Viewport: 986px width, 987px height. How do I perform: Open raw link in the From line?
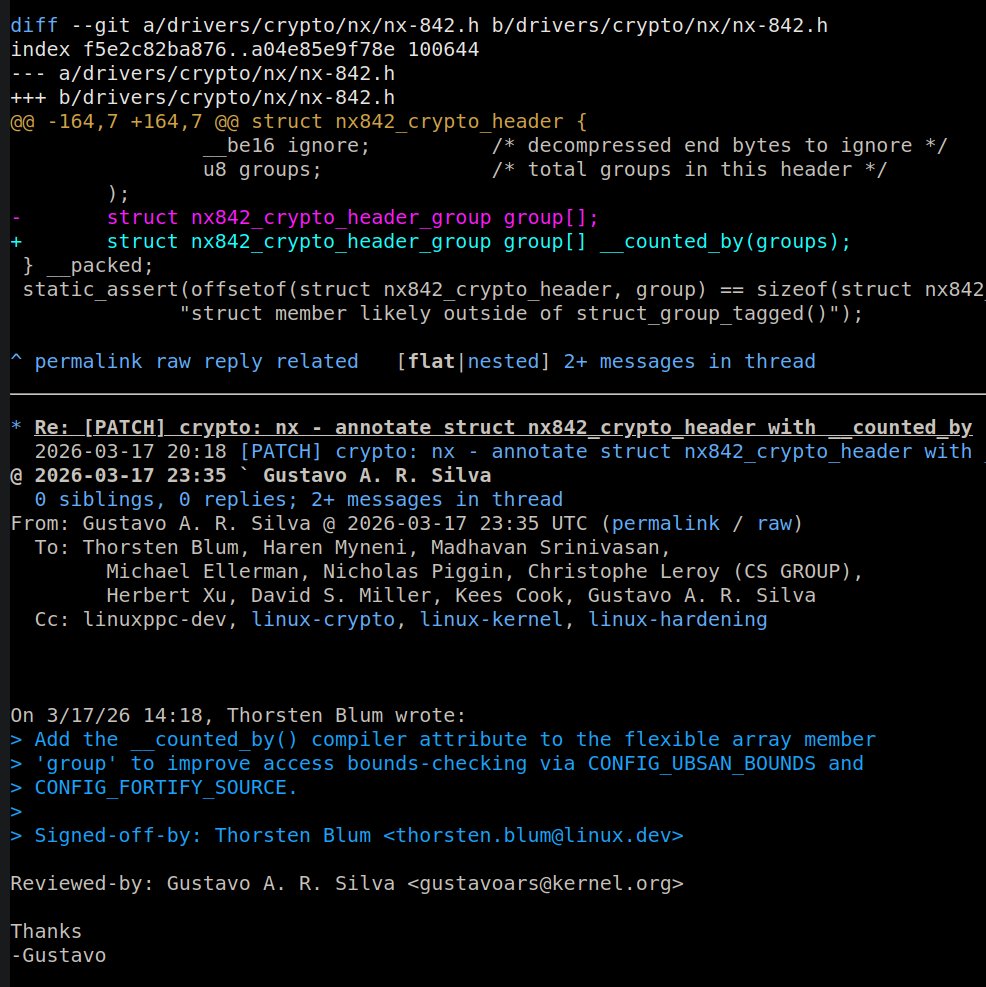774,523
